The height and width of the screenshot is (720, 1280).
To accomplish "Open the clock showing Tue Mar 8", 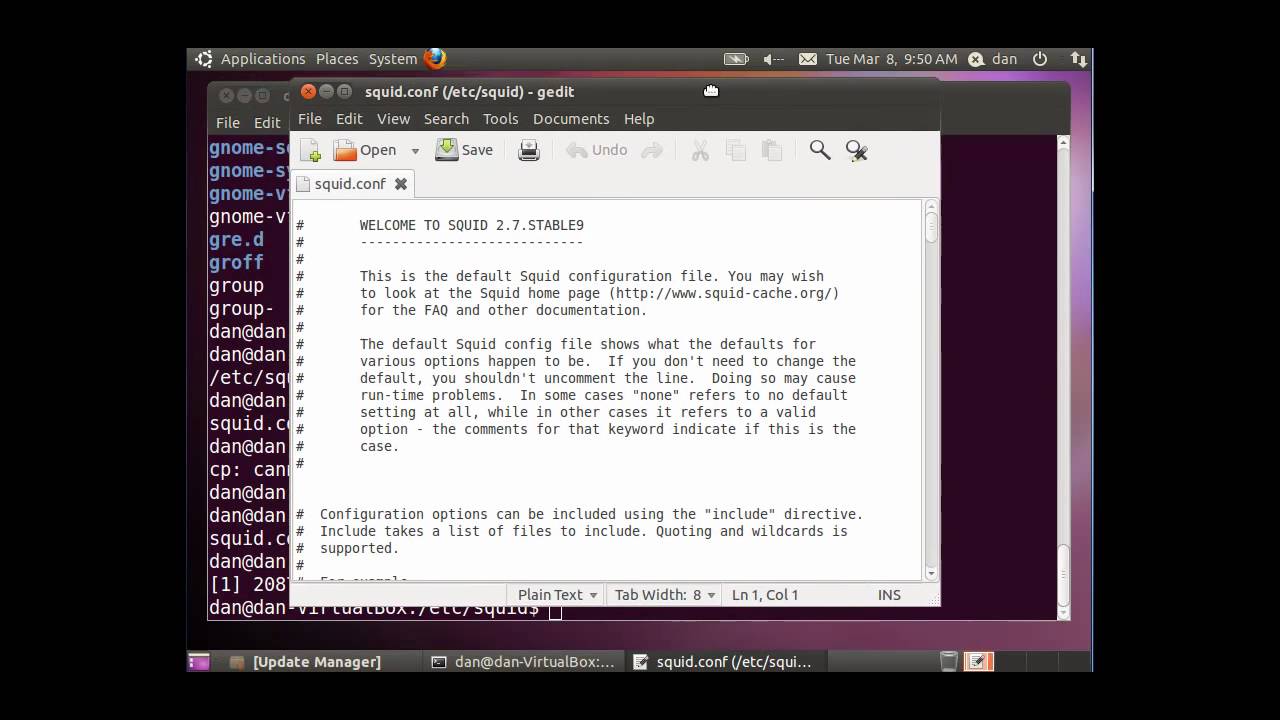I will 892,59.
